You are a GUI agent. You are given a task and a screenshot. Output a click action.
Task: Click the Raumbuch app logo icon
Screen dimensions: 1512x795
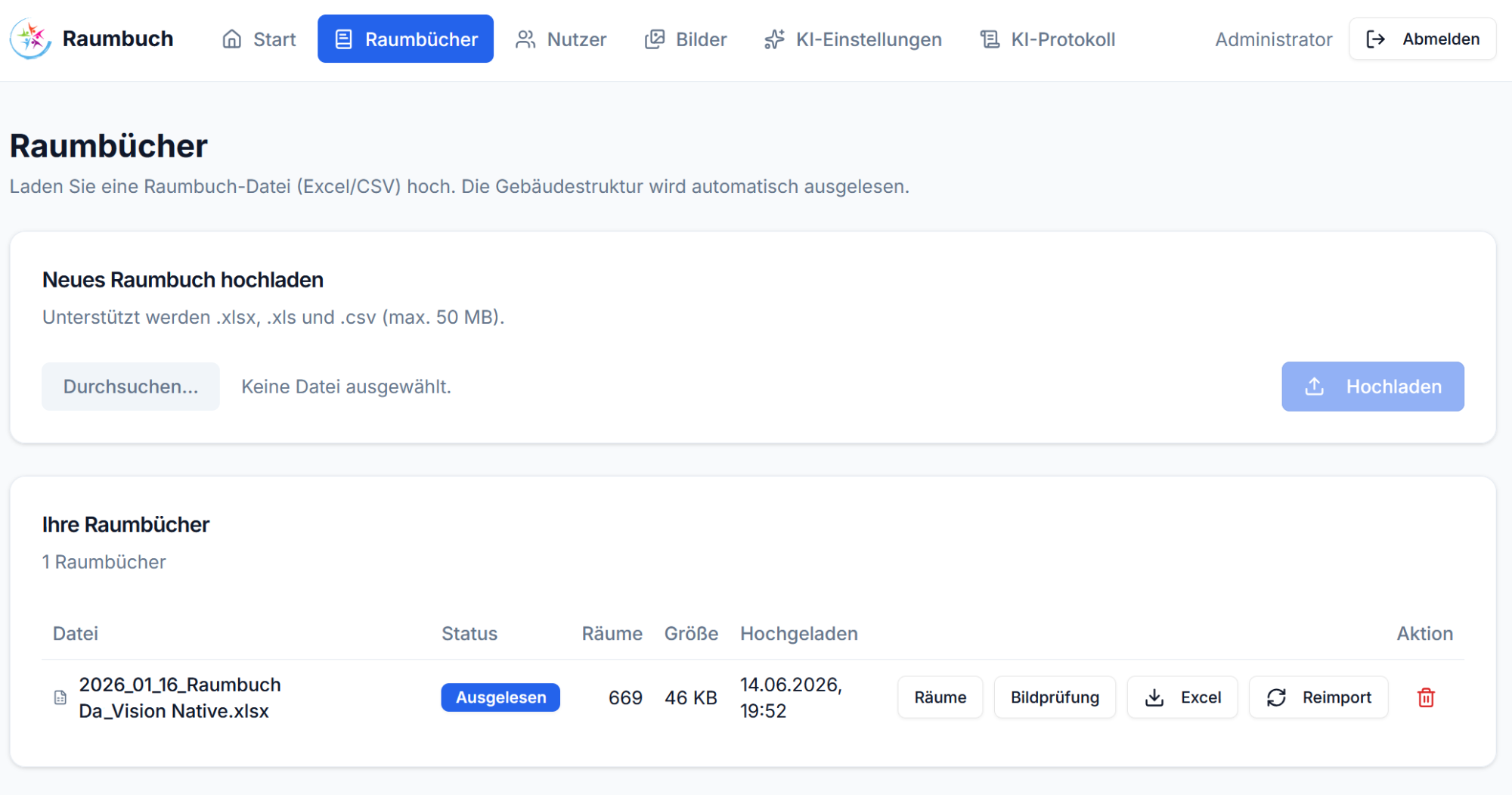[x=30, y=39]
